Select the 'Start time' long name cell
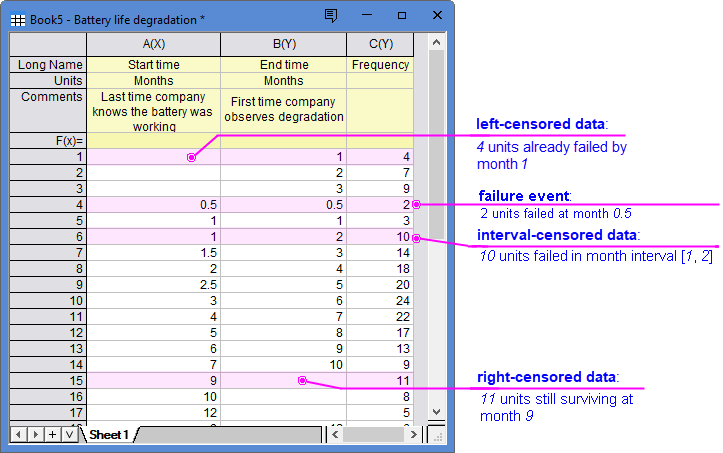Viewport: 723px width, 453px height. (154, 65)
